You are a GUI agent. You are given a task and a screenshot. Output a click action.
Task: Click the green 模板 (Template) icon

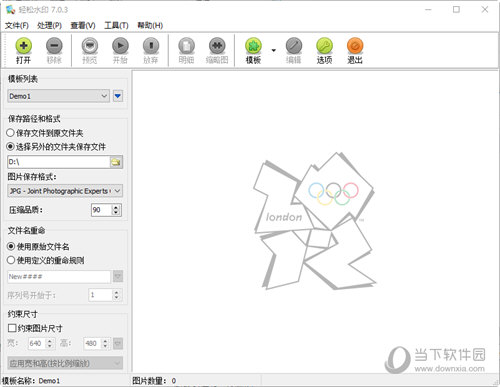tap(253, 45)
